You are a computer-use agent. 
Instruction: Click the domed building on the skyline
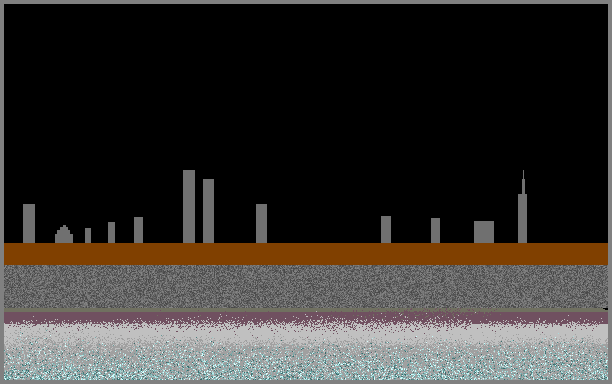(x=64, y=234)
